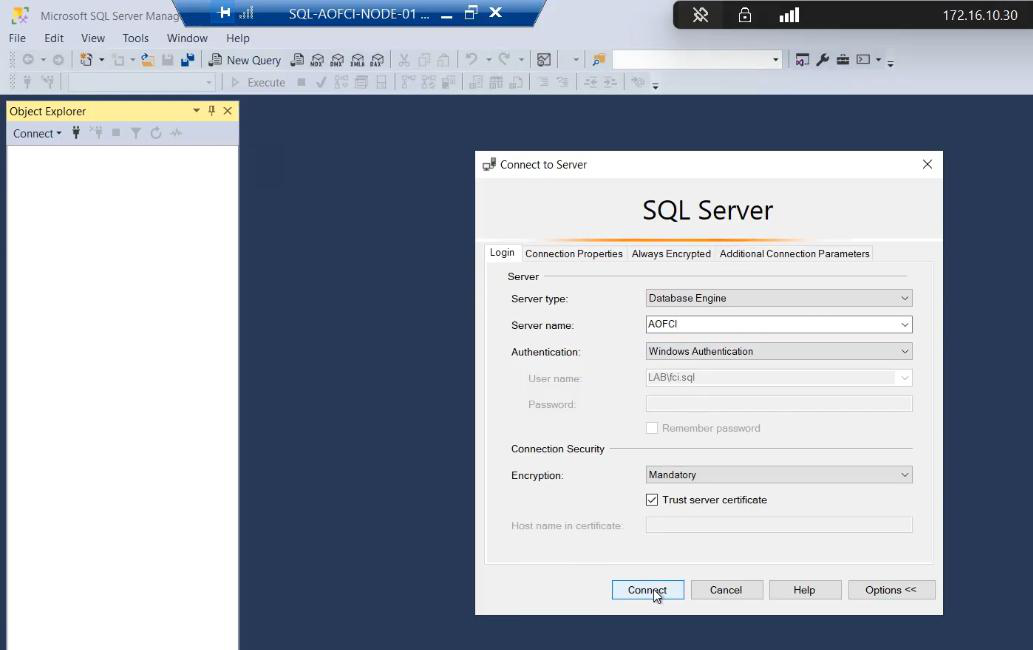
Task: Switch to the Login tab
Action: tap(502, 253)
